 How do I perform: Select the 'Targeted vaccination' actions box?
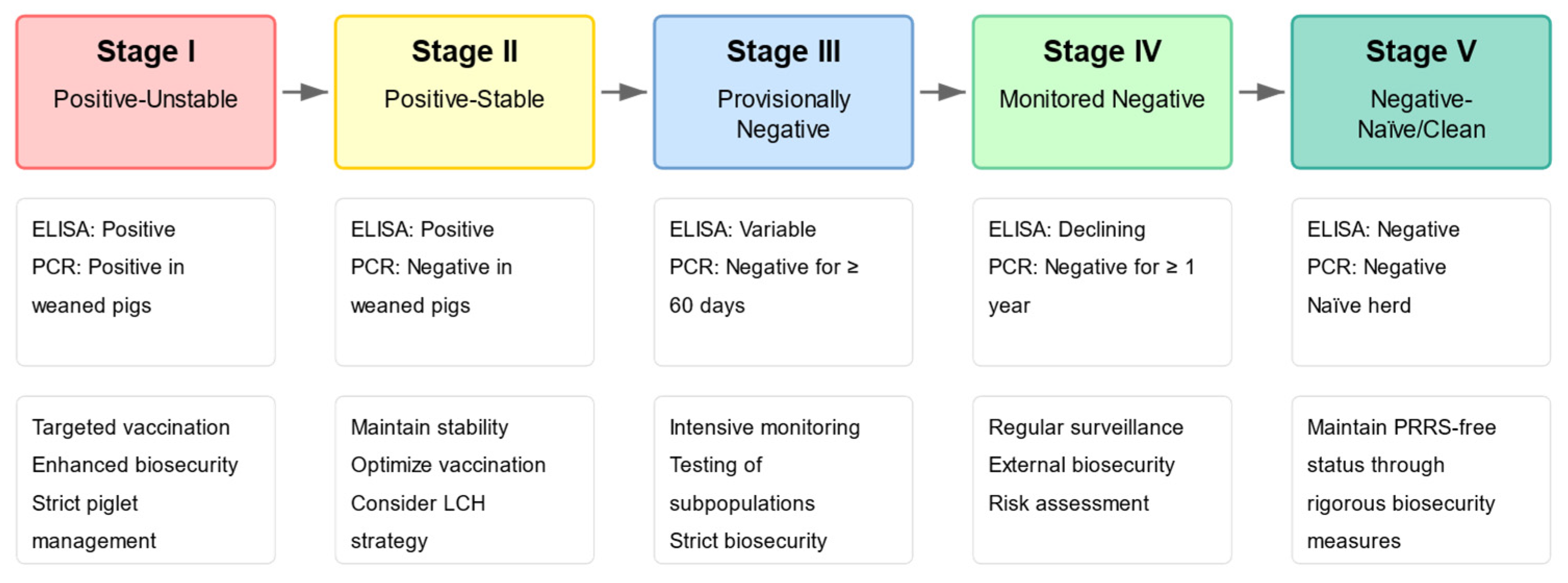146,479
